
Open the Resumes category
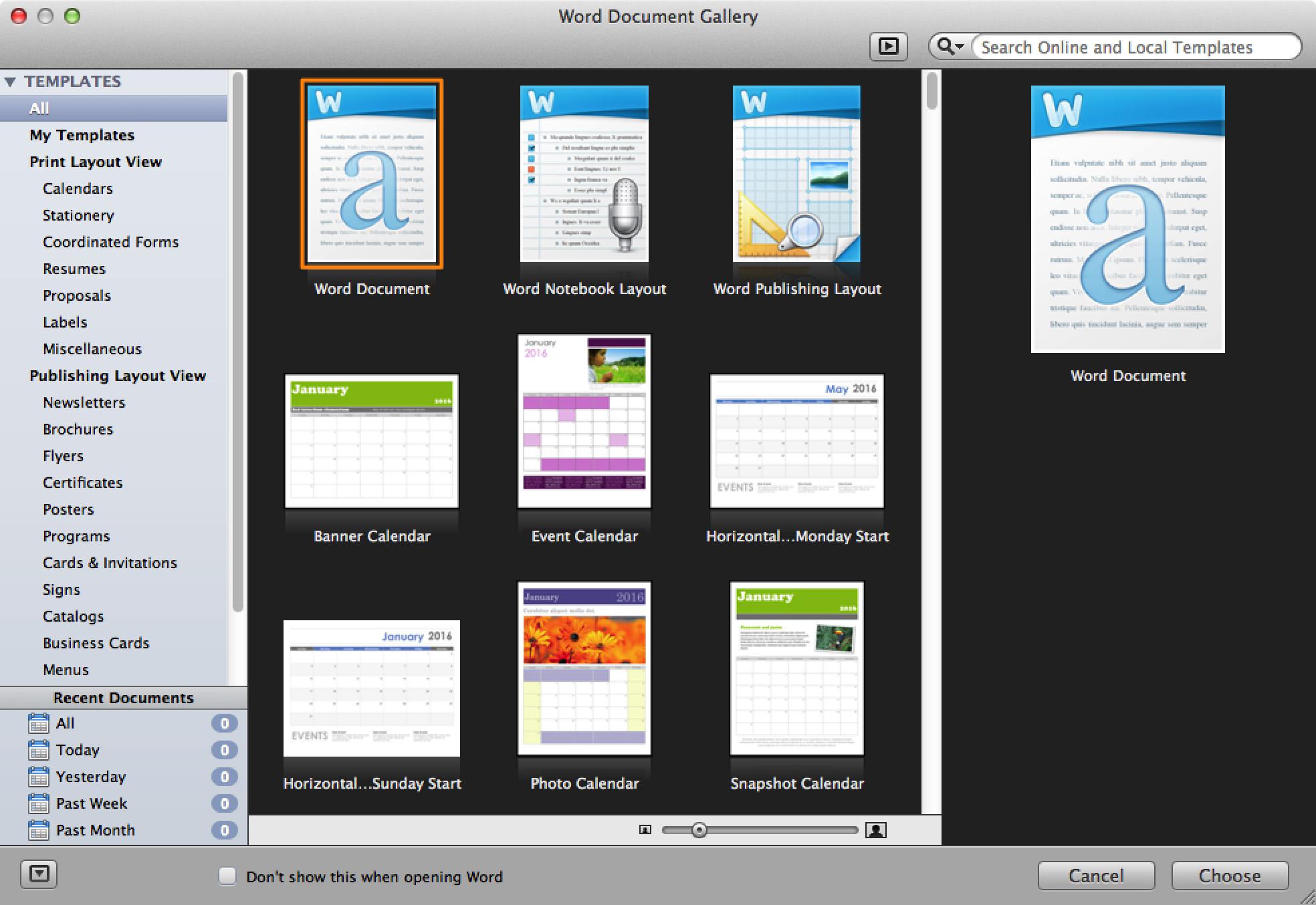114,269
